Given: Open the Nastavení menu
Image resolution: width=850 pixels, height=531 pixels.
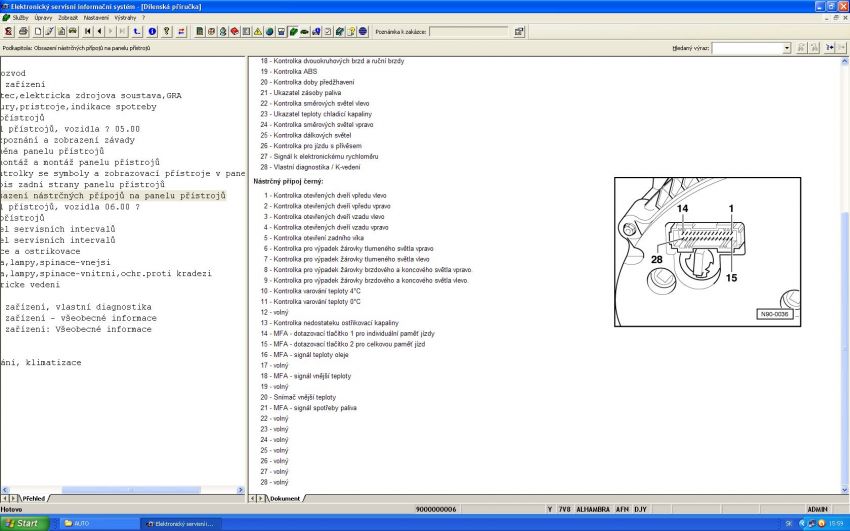Looking at the screenshot, I should click(x=96, y=17).
